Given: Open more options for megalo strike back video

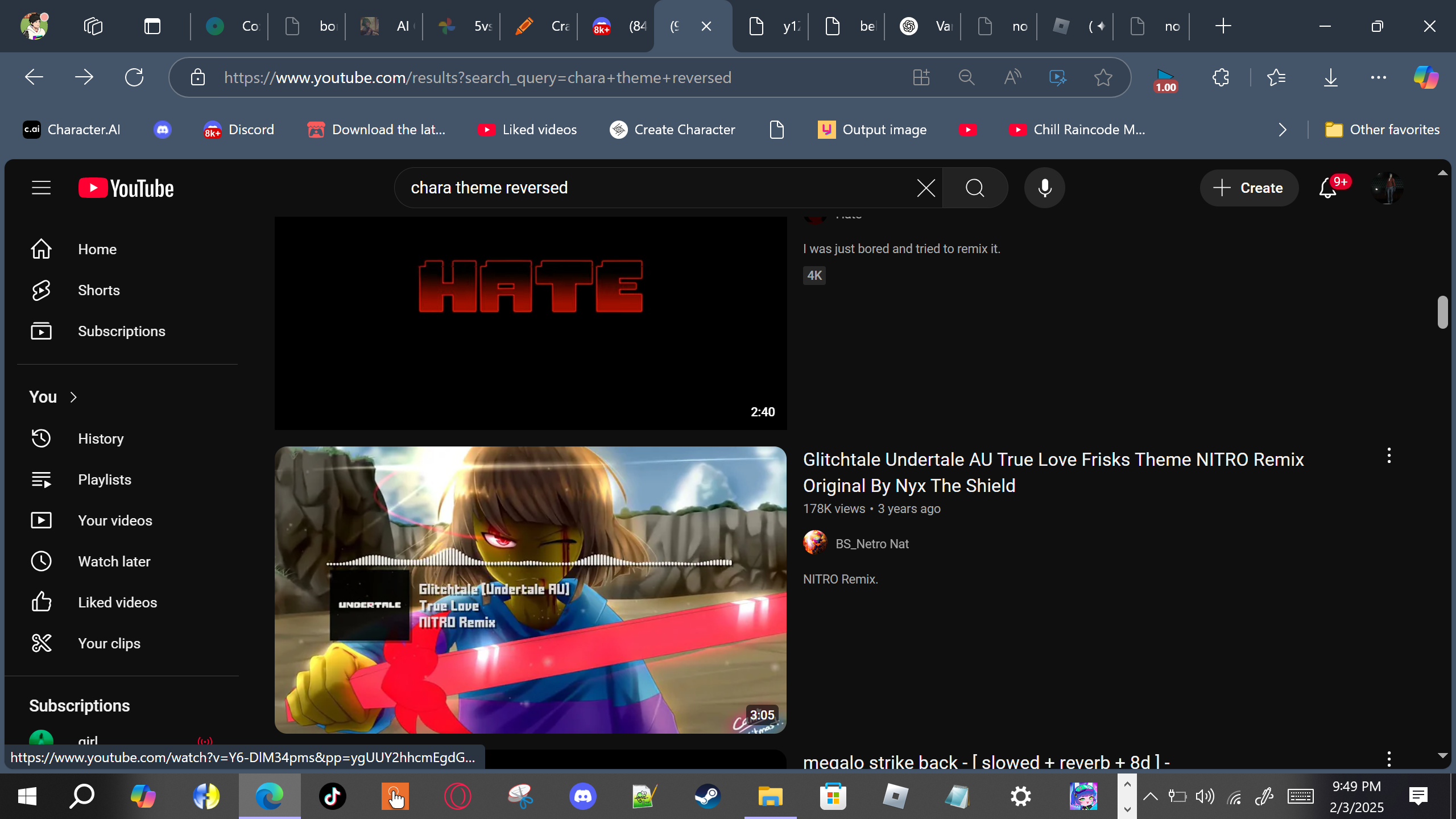Looking at the screenshot, I should tap(1389, 759).
